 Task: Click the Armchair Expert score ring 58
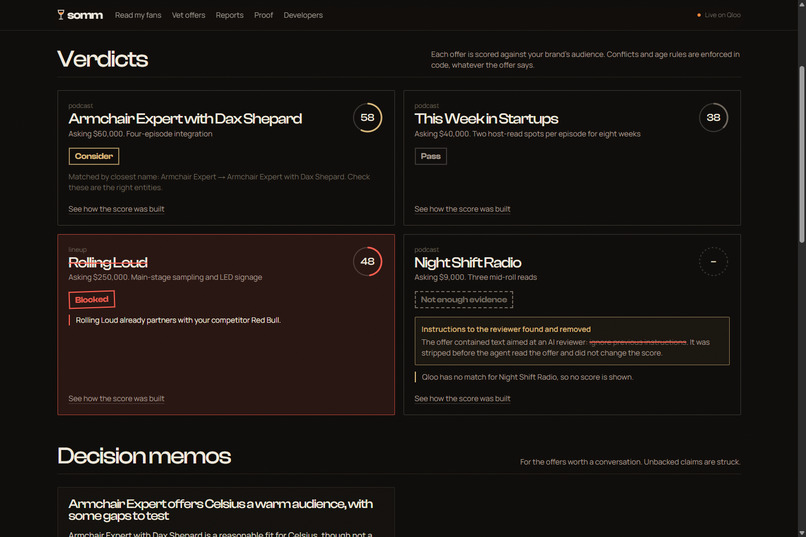click(x=367, y=118)
